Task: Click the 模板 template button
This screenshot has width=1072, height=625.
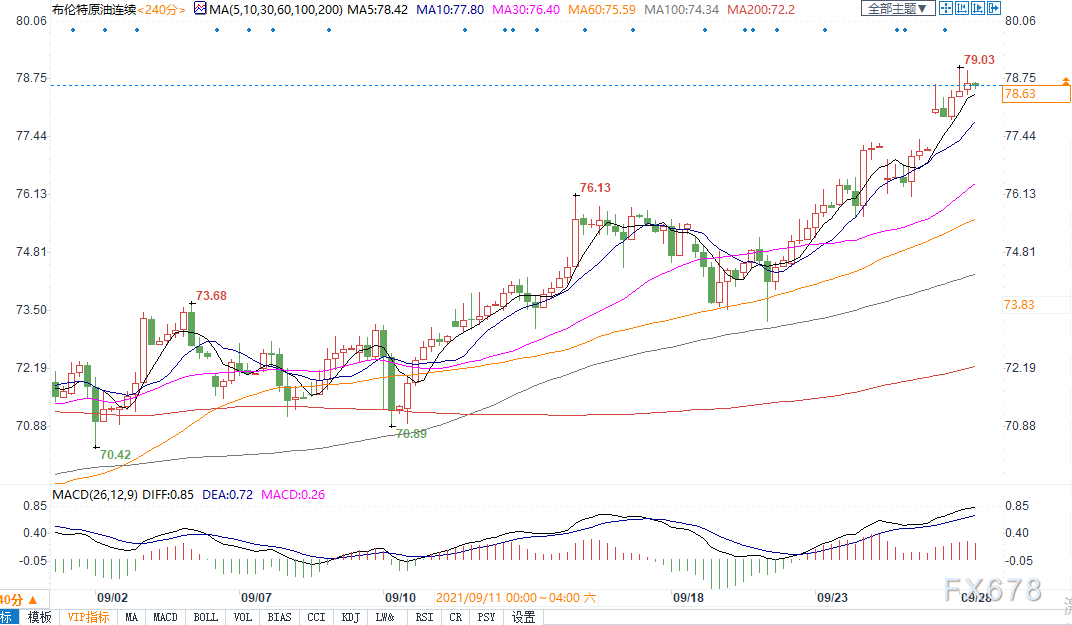Action: pos(39,617)
